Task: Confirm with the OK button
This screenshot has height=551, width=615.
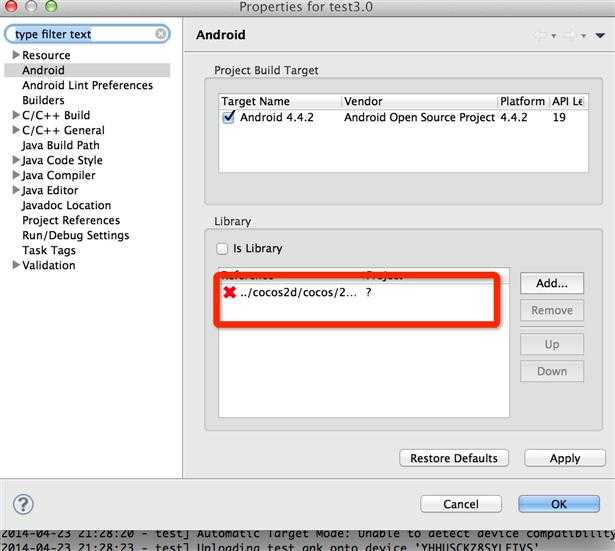Action: [x=559, y=504]
